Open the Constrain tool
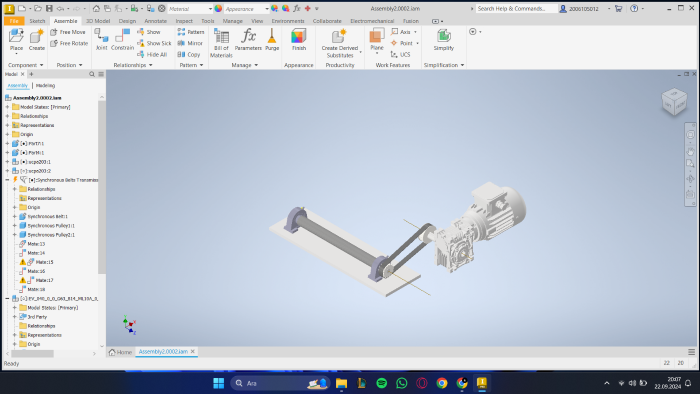 click(122, 39)
